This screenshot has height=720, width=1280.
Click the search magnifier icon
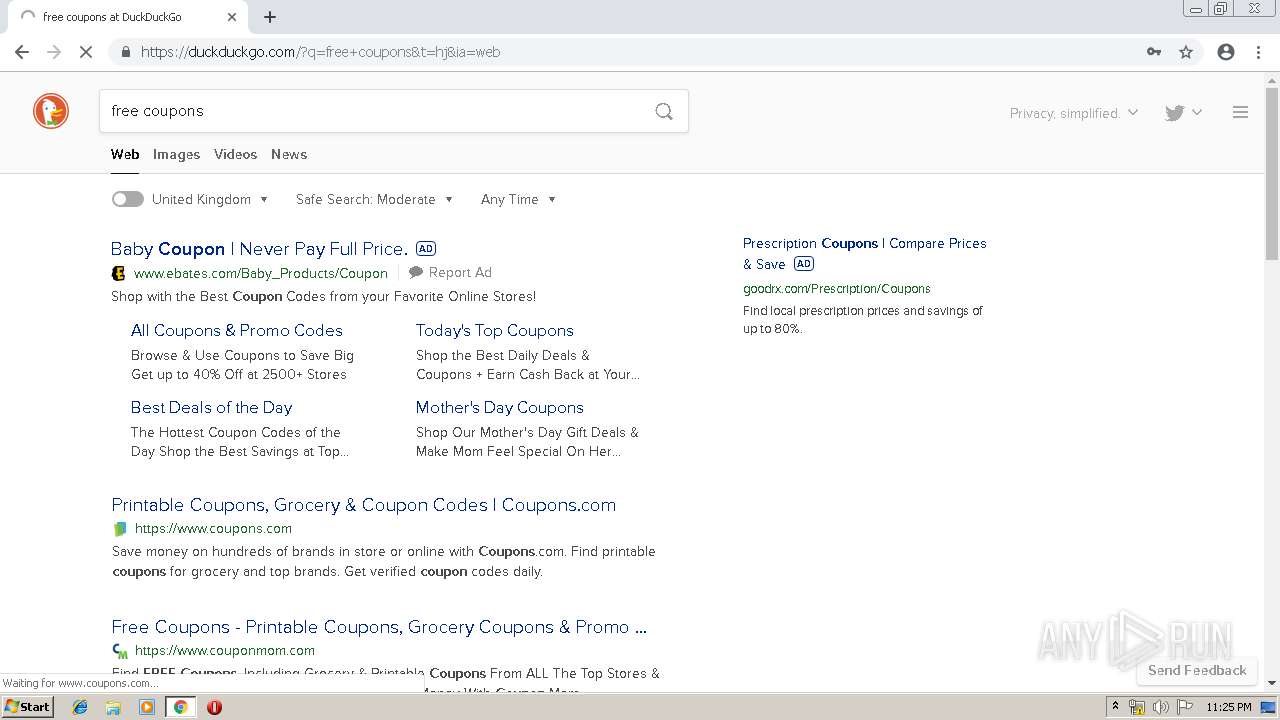coord(664,111)
